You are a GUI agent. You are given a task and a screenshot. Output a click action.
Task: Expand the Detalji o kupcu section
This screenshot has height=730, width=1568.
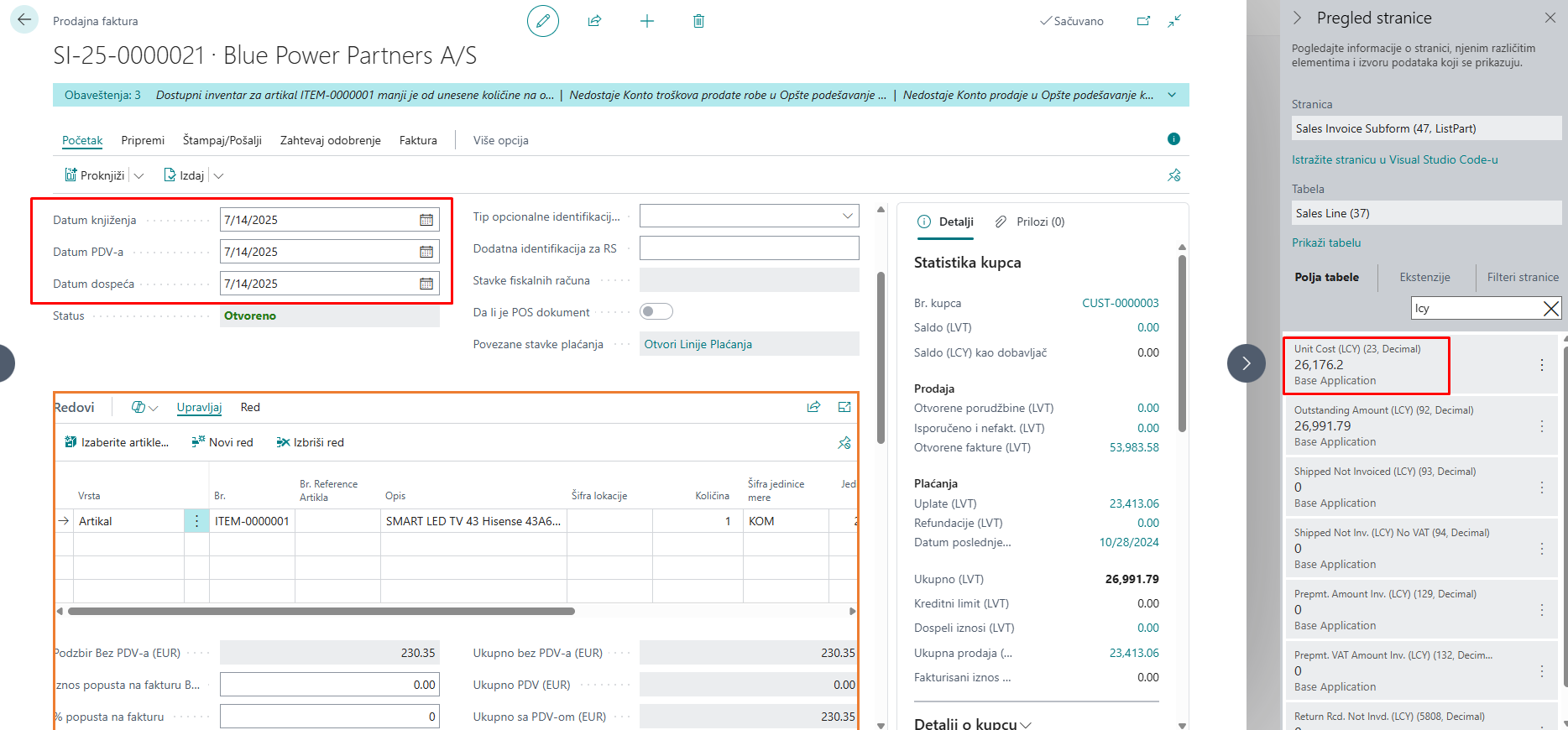pyautogui.click(x=972, y=723)
